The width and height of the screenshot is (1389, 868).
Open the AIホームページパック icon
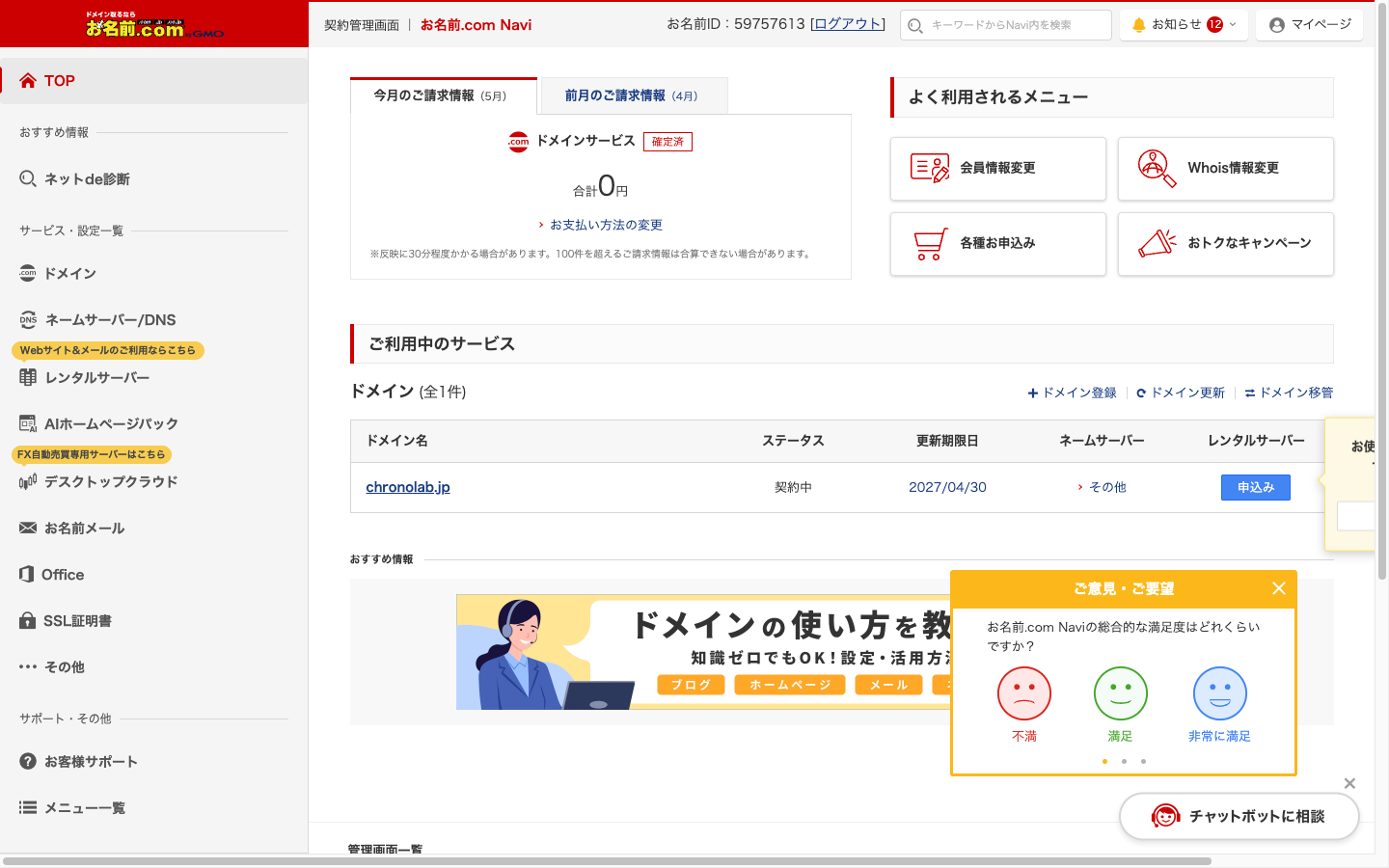[x=28, y=423]
